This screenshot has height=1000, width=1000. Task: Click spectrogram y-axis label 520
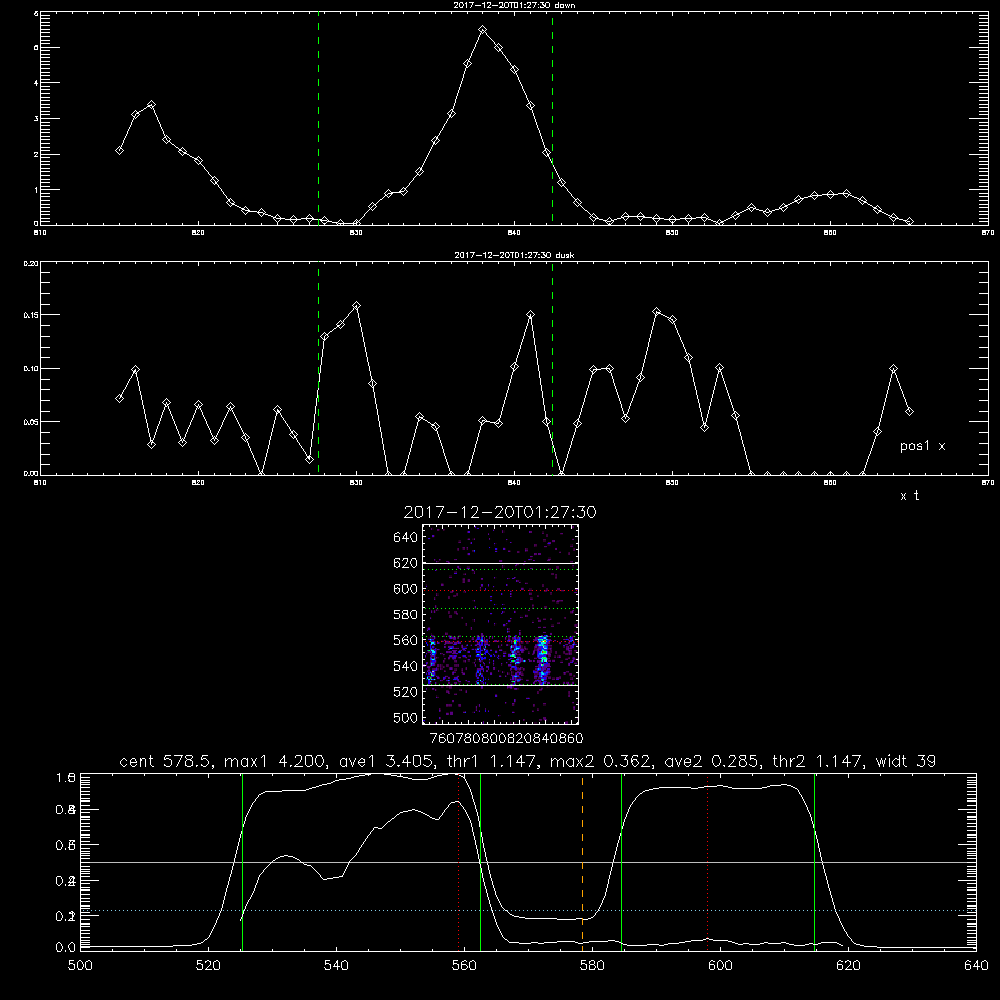406,692
